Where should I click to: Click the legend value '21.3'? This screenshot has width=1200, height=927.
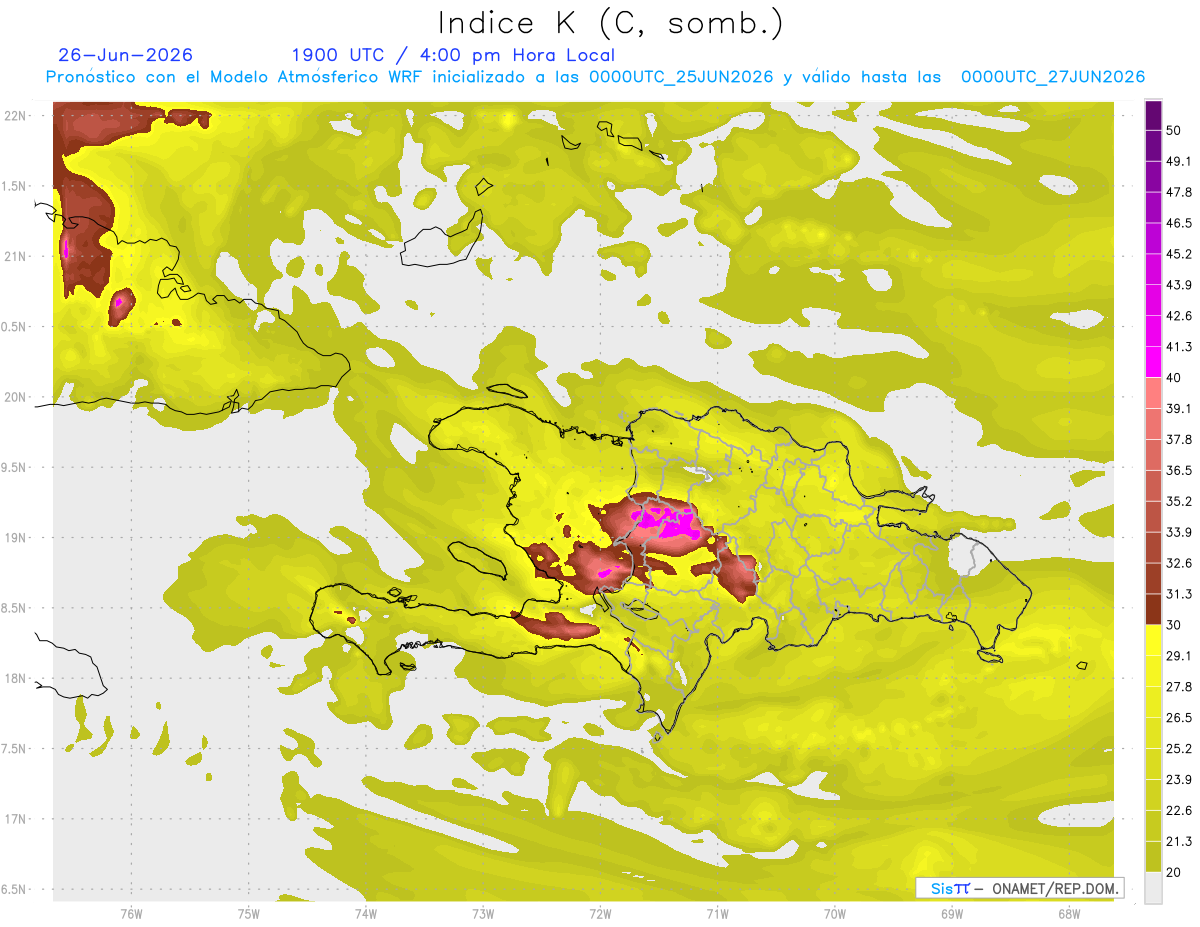pyautogui.click(x=1178, y=841)
